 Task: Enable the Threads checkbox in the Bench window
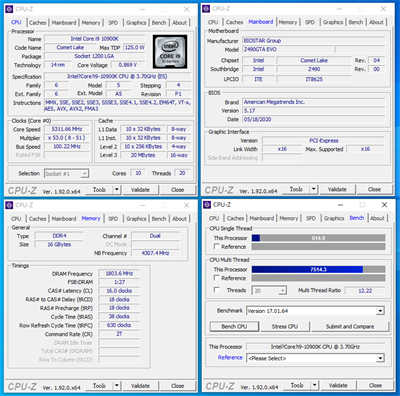pyautogui.click(x=216, y=290)
